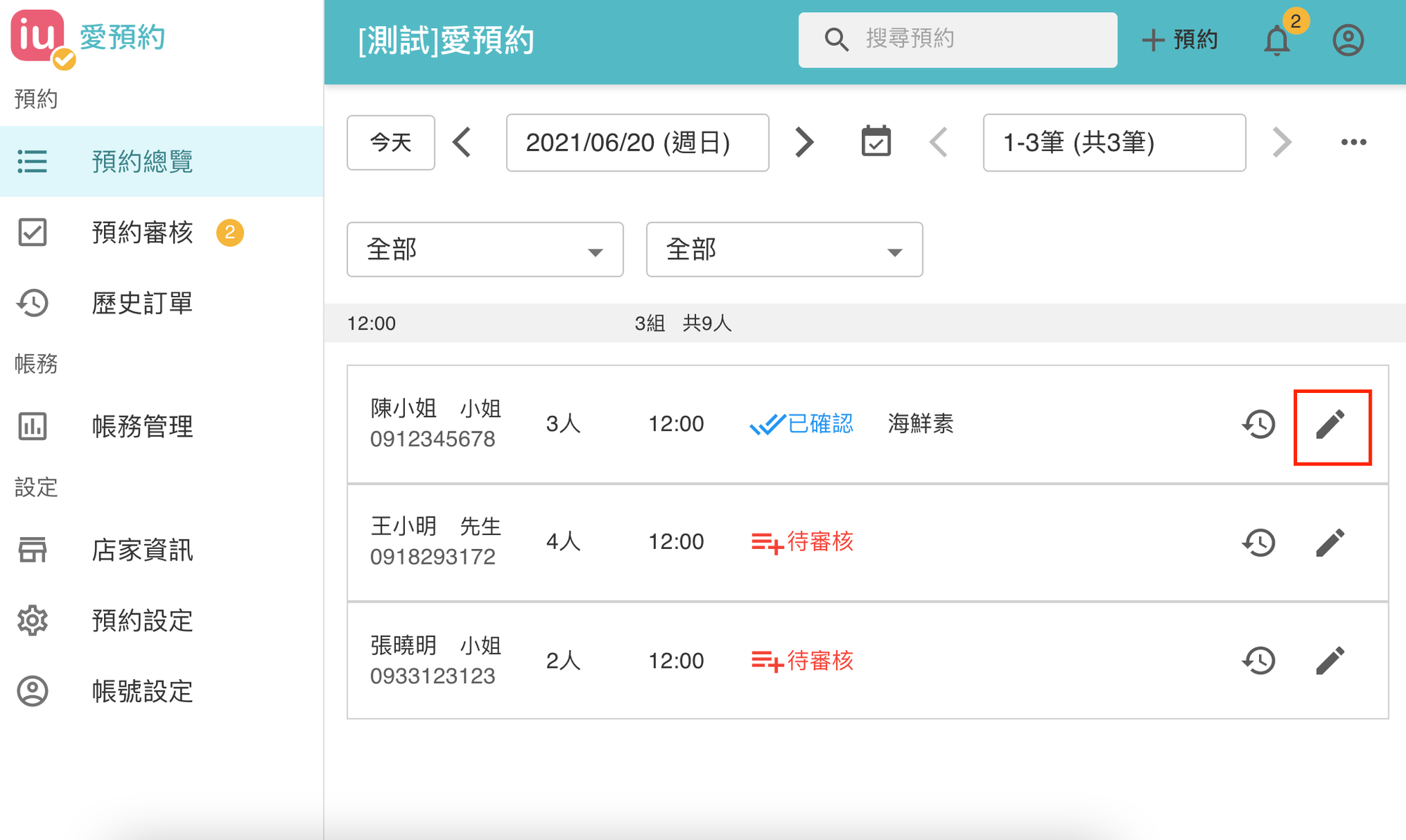The width and height of the screenshot is (1406, 840).
Task: Open the calendar date picker icon
Action: (876, 142)
